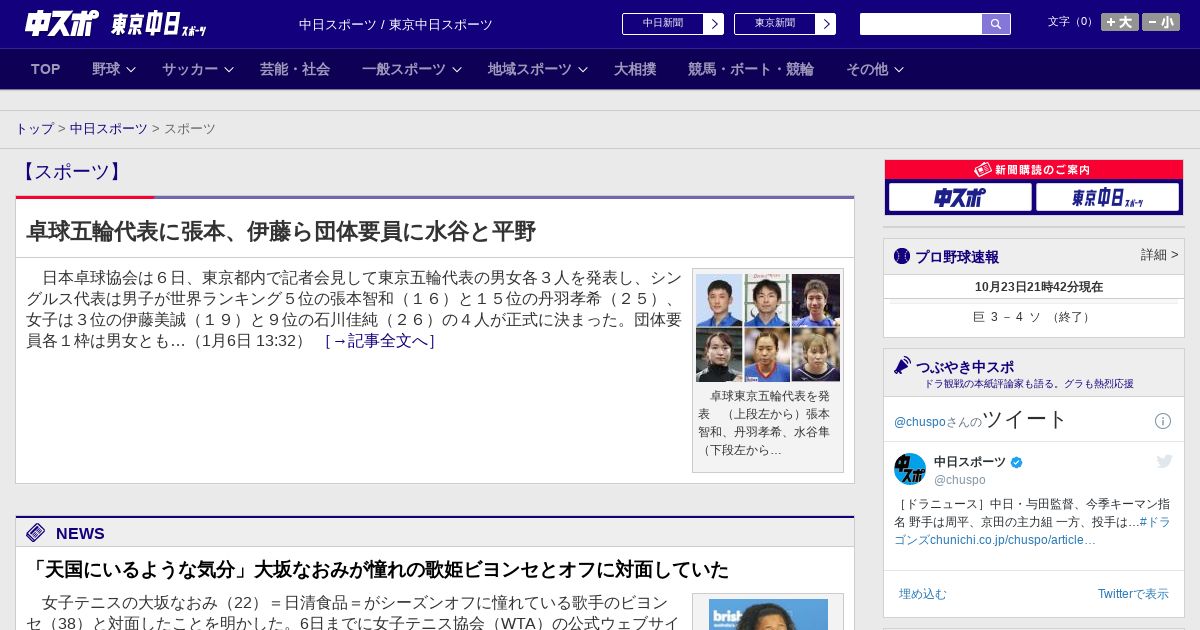Expand the 一般スポーツ dropdown chevron
This screenshot has height=630, width=1200.
click(x=457, y=70)
